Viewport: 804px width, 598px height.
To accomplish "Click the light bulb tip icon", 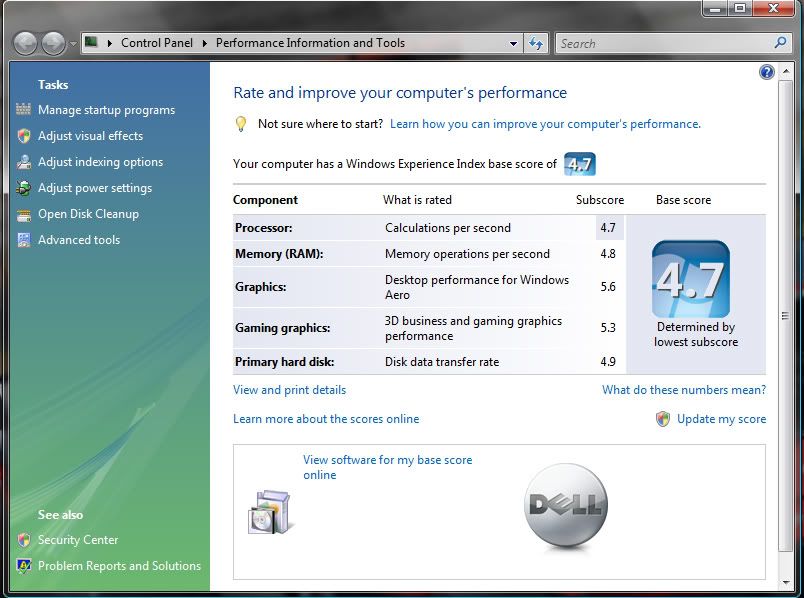I will (x=240, y=124).
